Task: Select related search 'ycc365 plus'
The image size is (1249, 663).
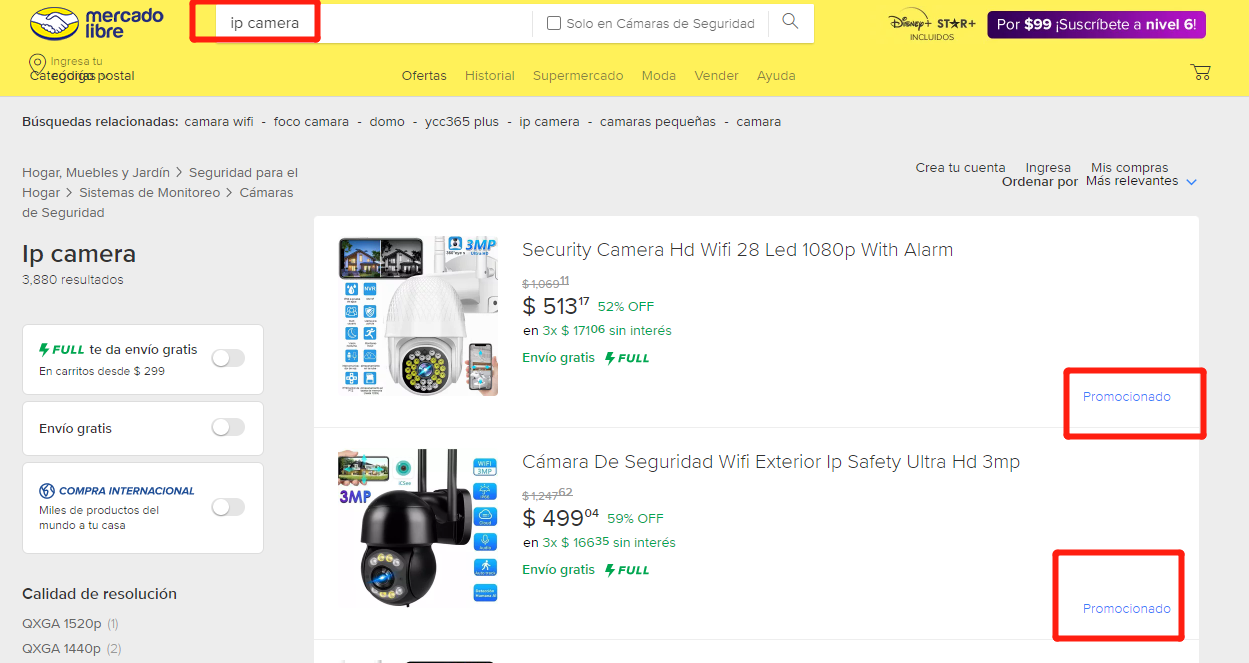Action: pyautogui.click(x=461, y=122)
